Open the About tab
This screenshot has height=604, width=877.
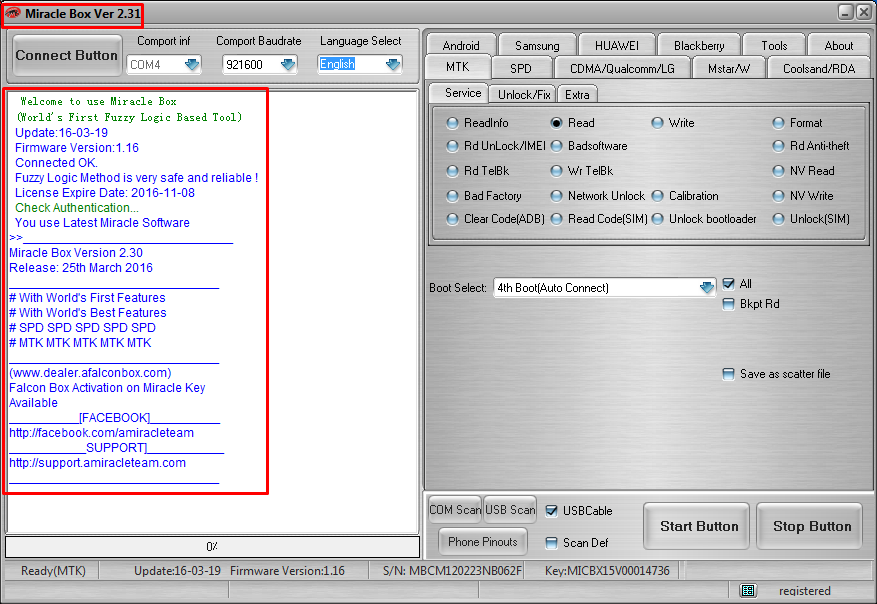pyautogui.click(x=838, y=45)
